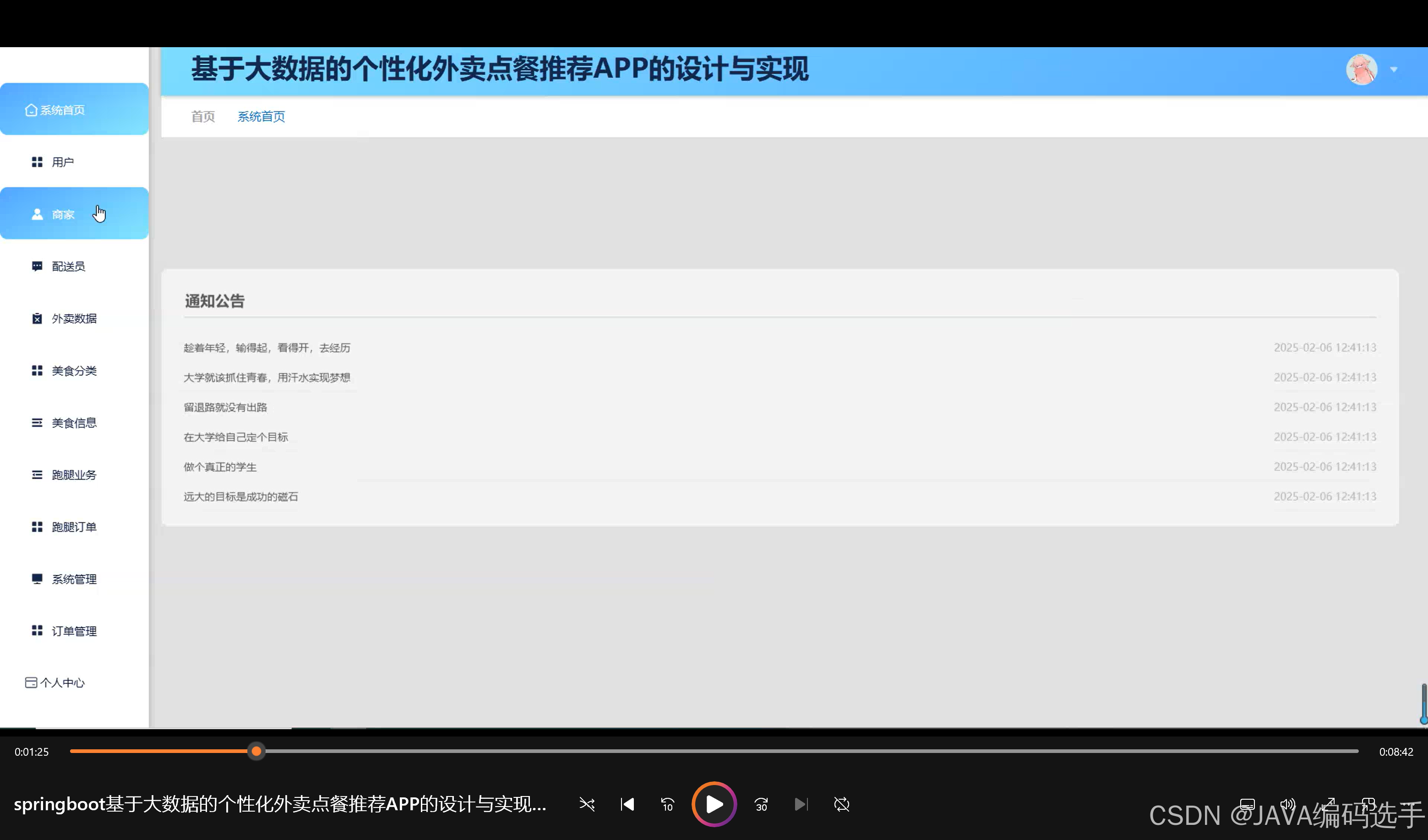
Task: Open 用户 menu in sidebar
Action: 62,162
